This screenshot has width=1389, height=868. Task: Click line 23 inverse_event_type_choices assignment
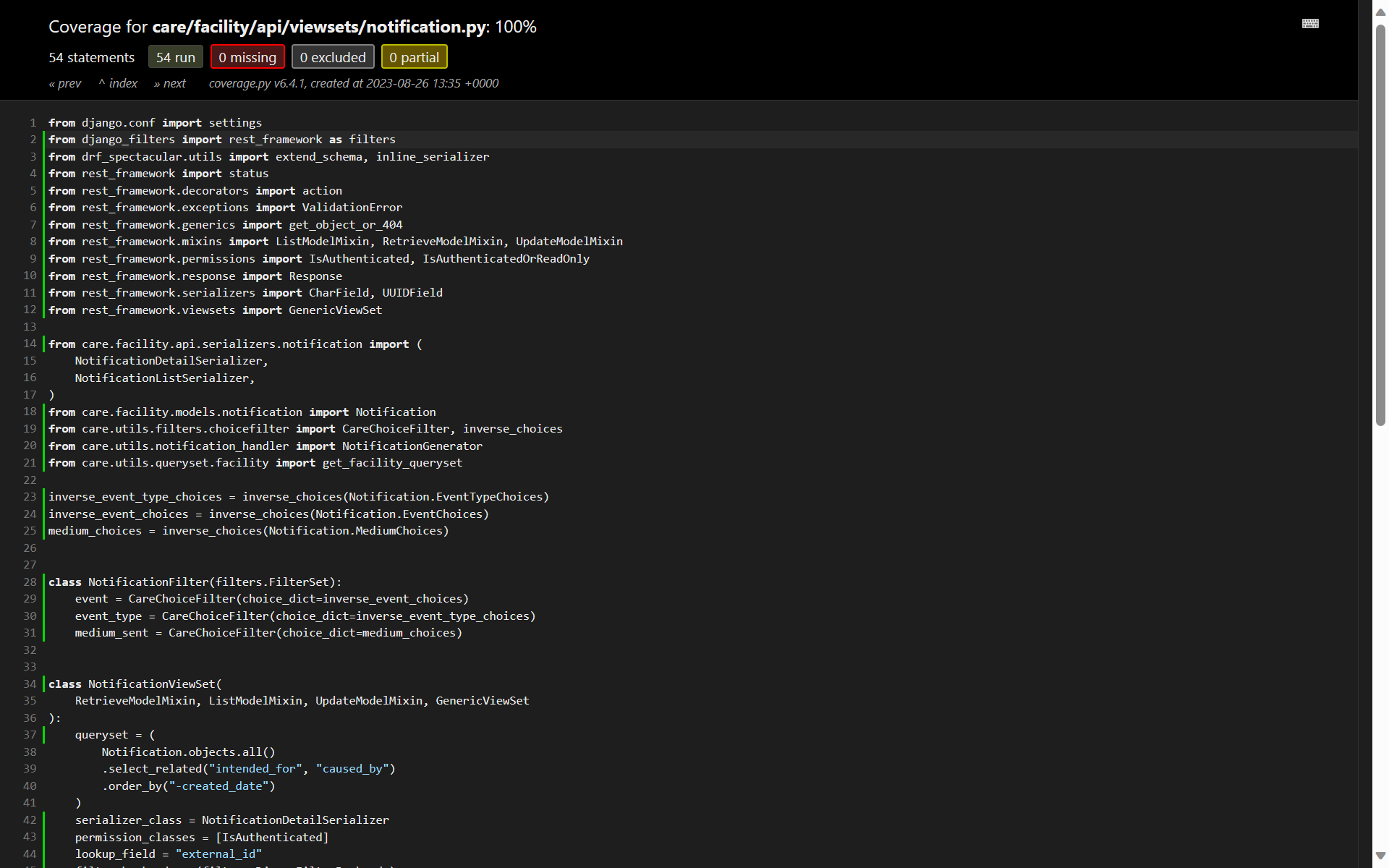298,497
